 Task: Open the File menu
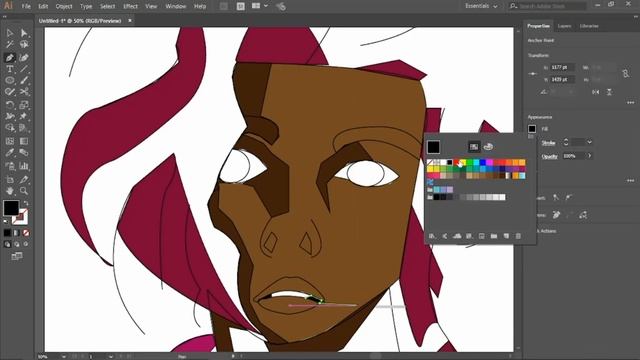26,6
